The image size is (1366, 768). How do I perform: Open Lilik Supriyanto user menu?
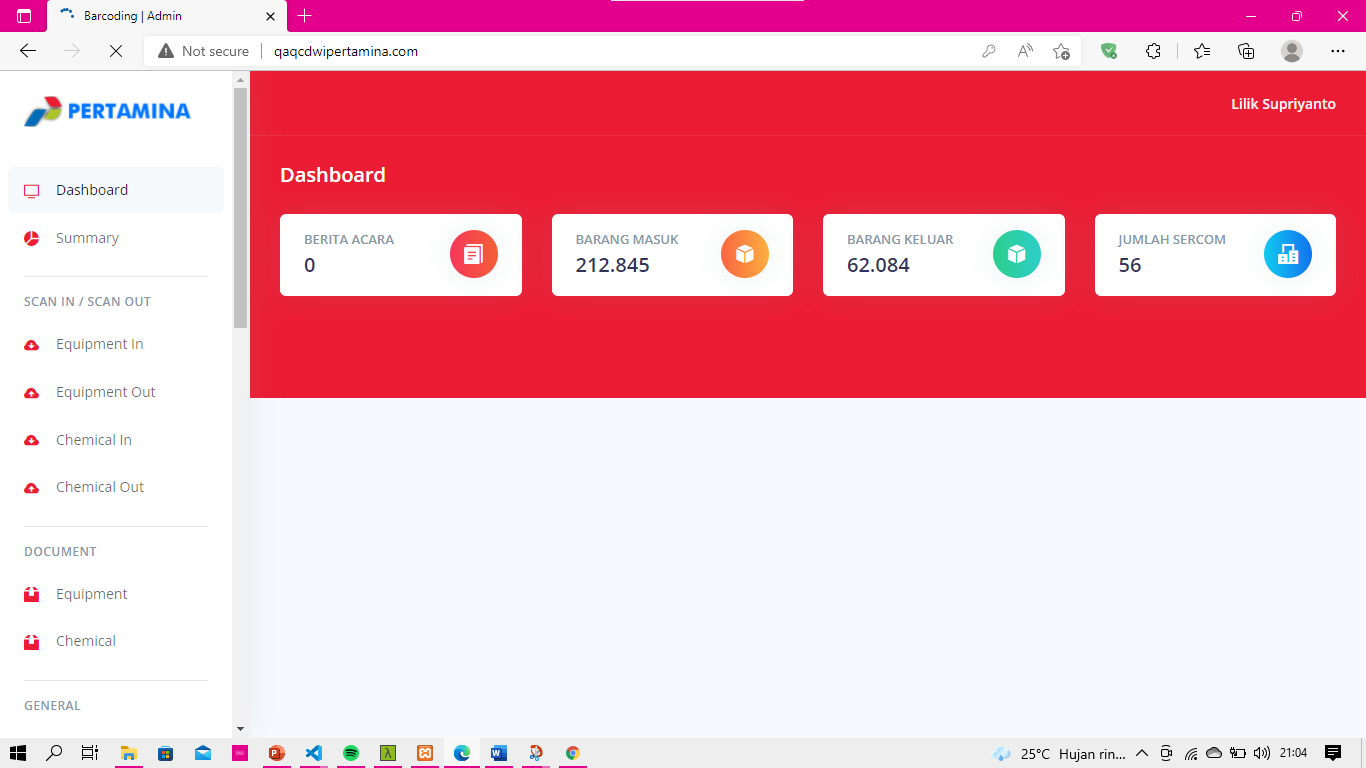[1283, 104]
